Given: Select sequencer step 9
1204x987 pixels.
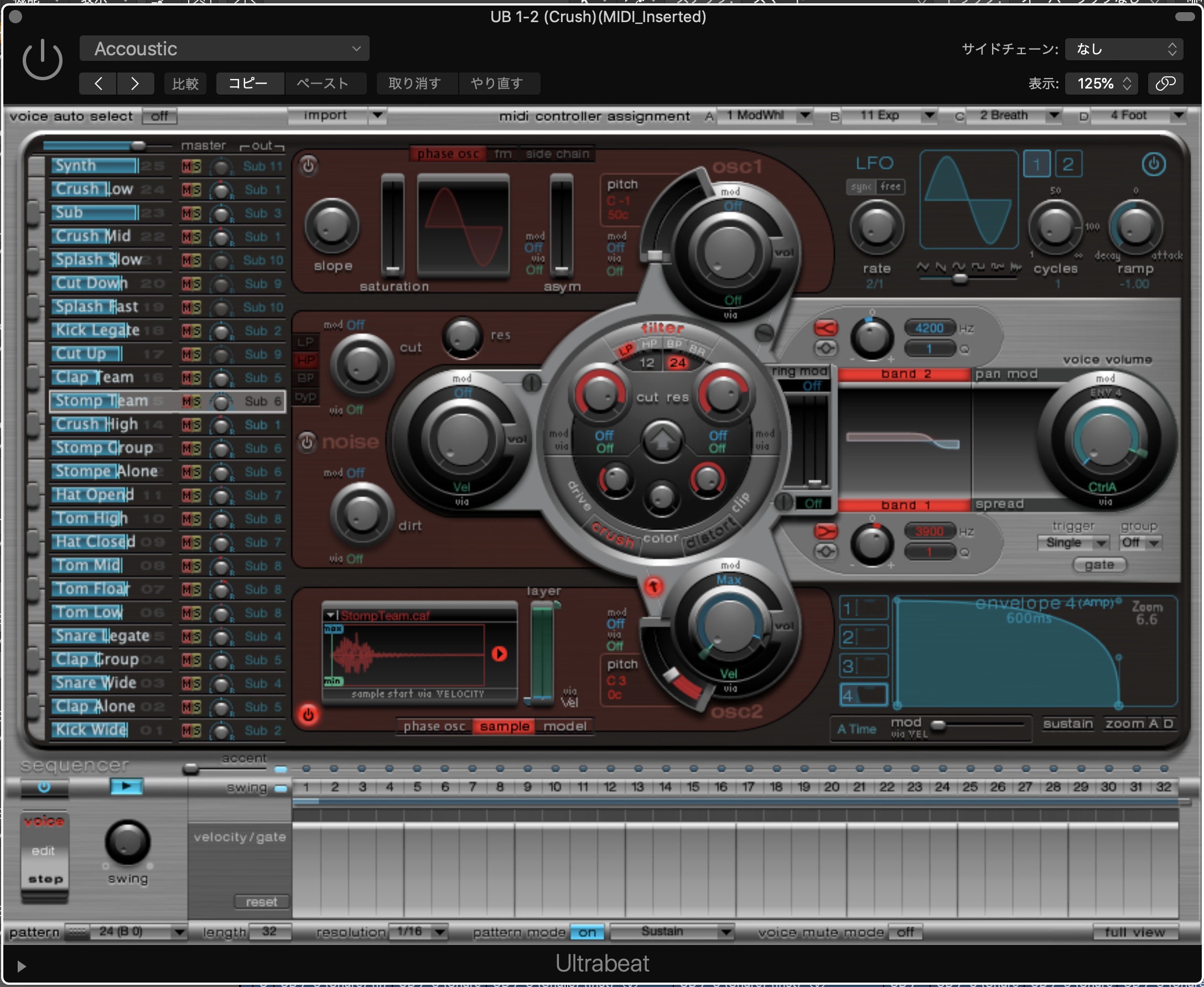Looking at the screenshot, I should (527, 787).
